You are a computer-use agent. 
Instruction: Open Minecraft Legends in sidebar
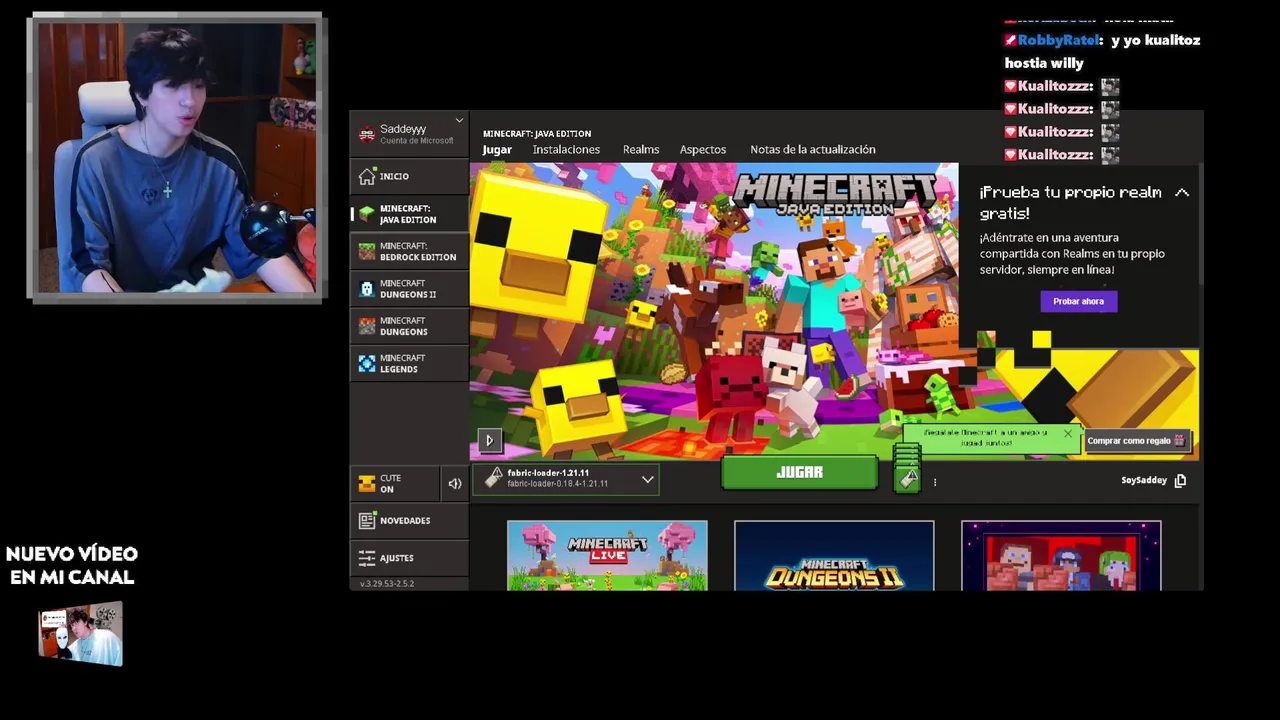click(409, 363)
